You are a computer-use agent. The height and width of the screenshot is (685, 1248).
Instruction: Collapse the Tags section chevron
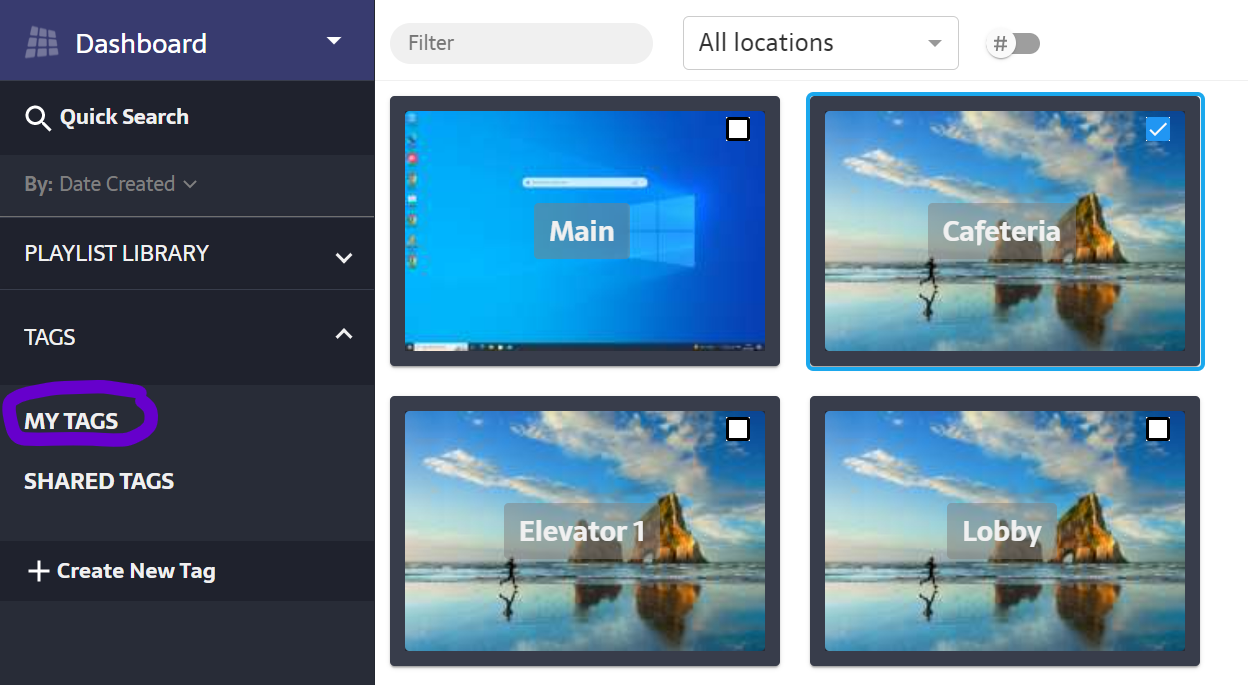[x=343, y=335]
